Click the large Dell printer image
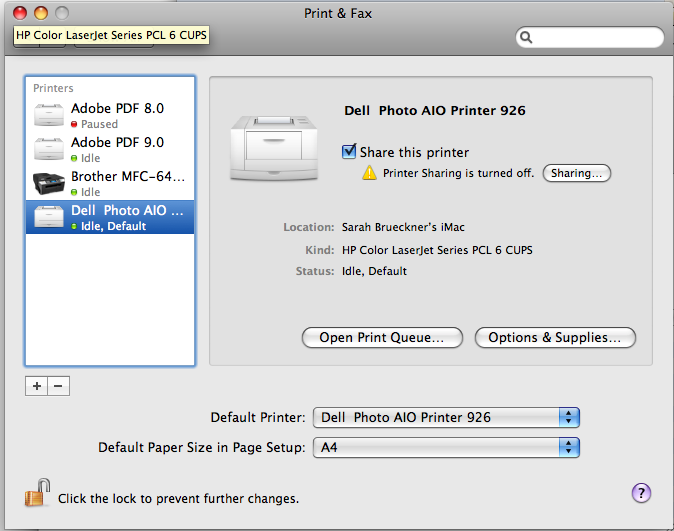 274,148
